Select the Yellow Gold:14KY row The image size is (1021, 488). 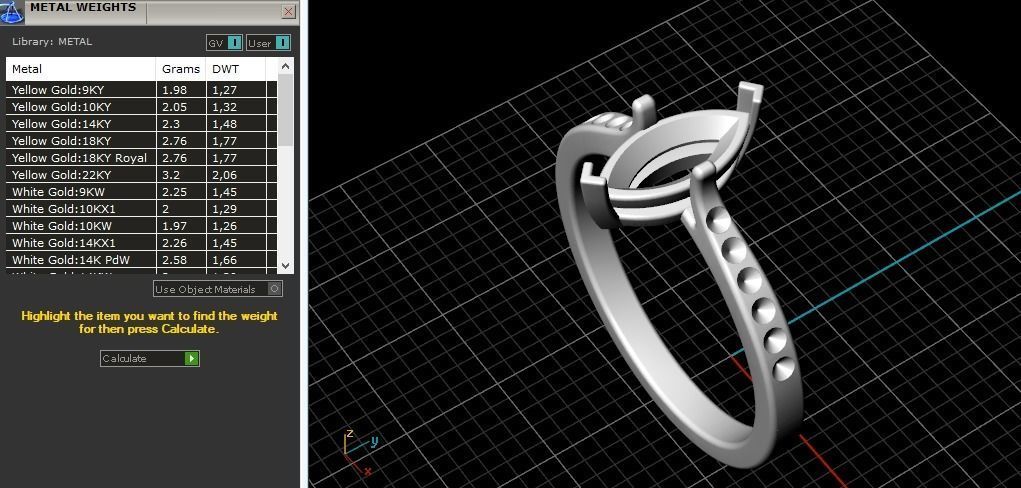pos(141,124)
